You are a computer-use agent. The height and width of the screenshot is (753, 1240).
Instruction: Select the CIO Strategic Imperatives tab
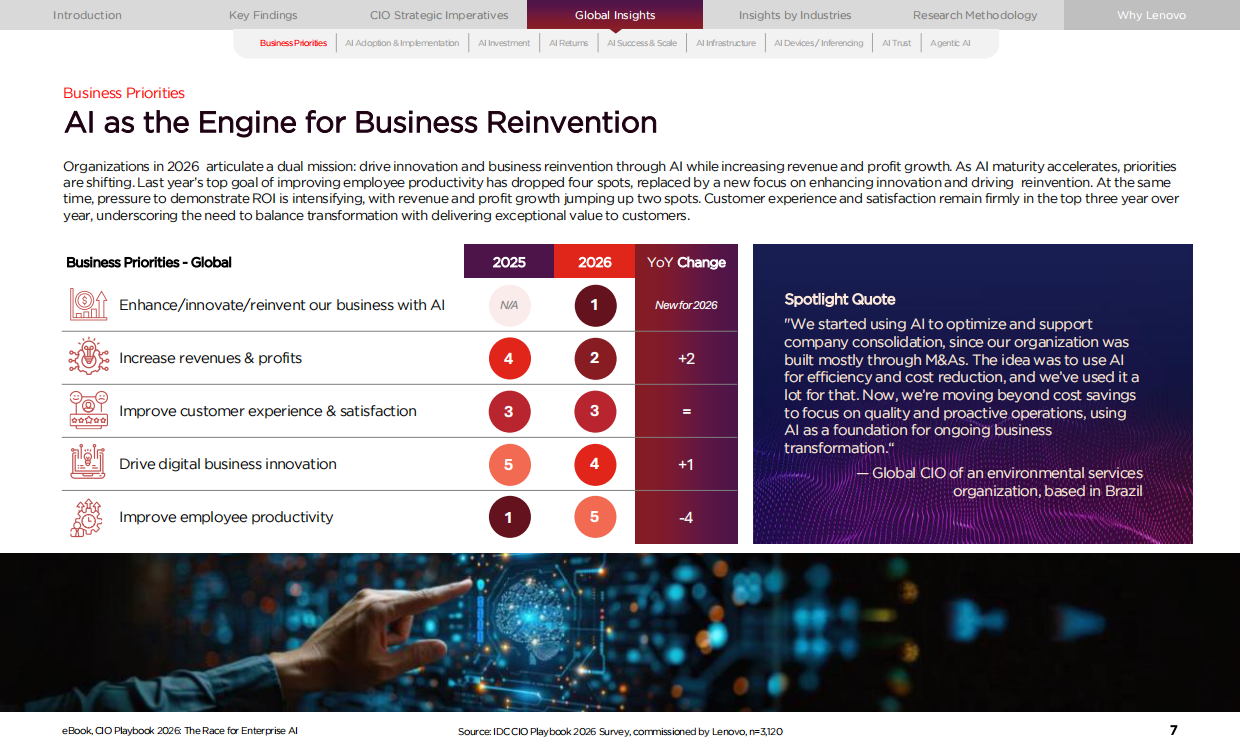tap(438, 15)
